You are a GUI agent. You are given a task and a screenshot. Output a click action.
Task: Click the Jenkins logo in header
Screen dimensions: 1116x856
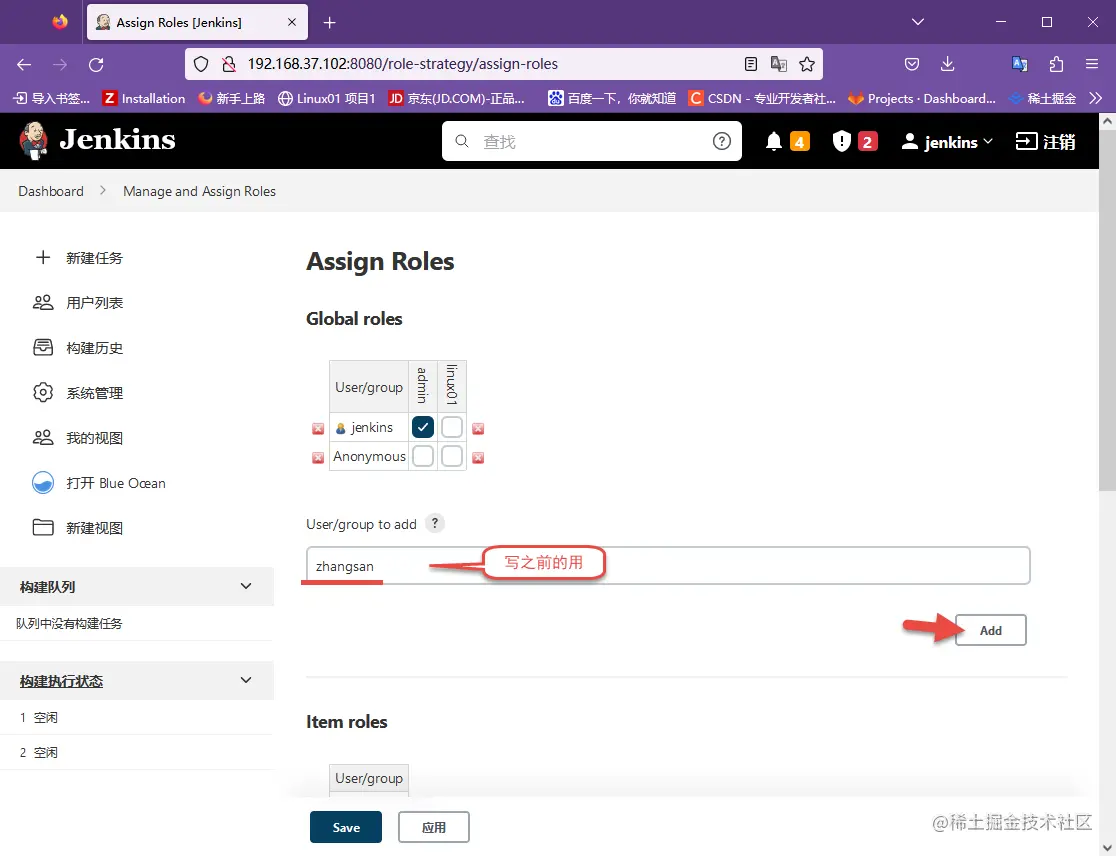[98, 140]
